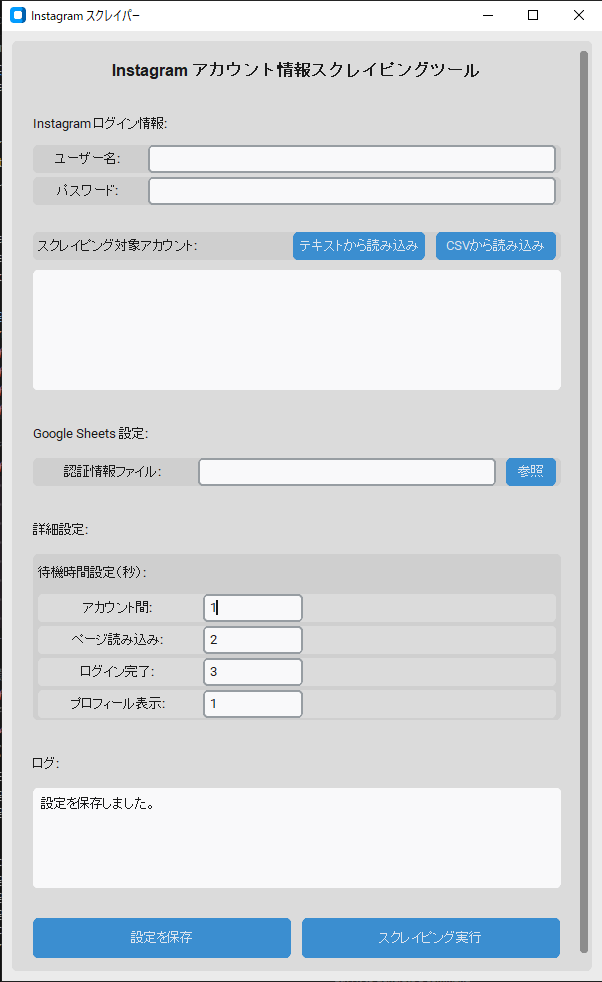Click the 待機時間設定（秒）: label
The image size is (602, 982).
click(x=92, y=572)
